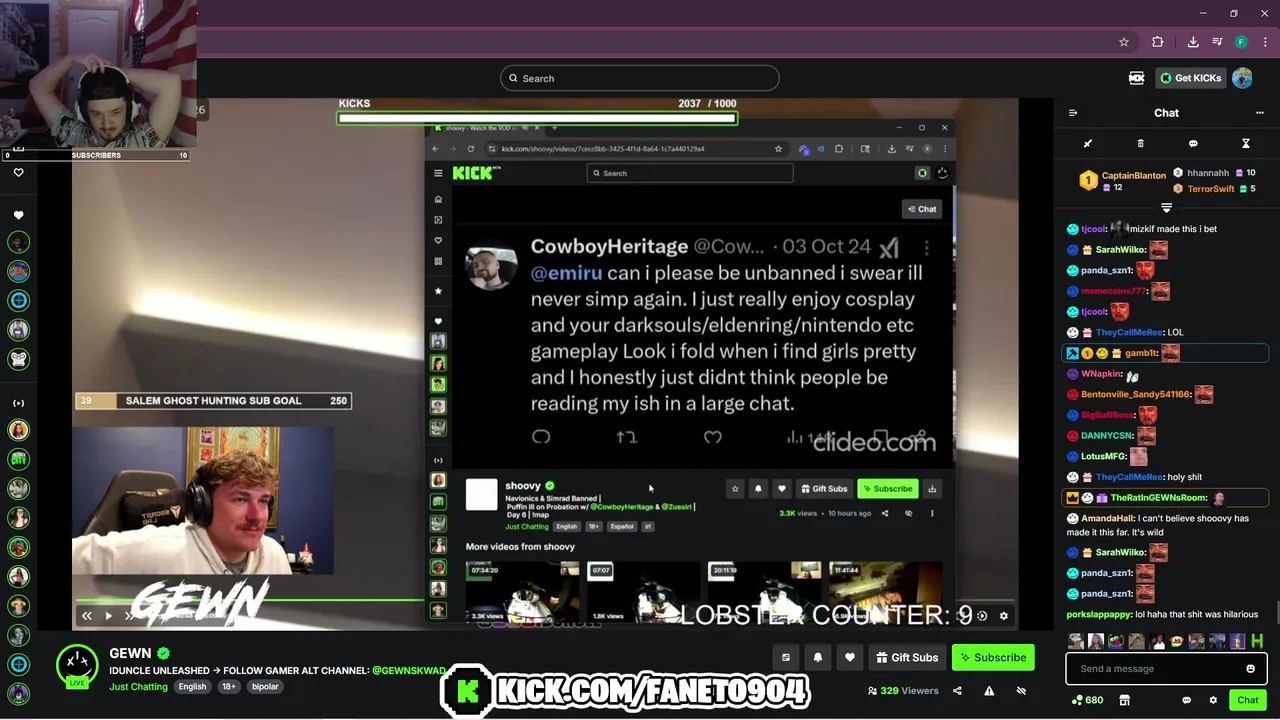Report the stream with the warning triangle
This screenshot has height=720, width=1280.
pyautogui.click(x=989, y=691)
